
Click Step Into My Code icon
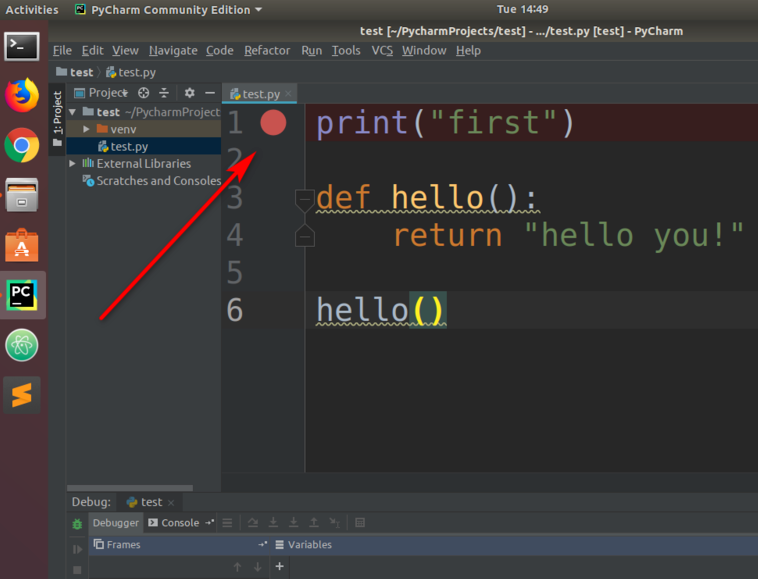tap(293, 522)
